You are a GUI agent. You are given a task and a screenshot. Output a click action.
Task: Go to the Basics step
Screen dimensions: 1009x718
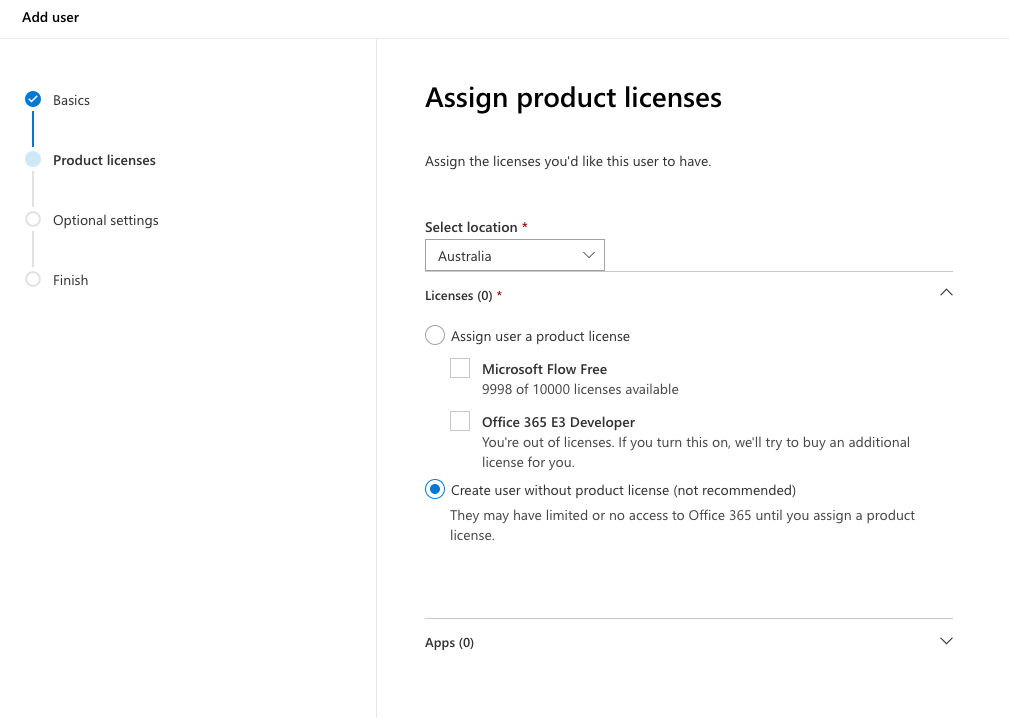coord(71,100)
